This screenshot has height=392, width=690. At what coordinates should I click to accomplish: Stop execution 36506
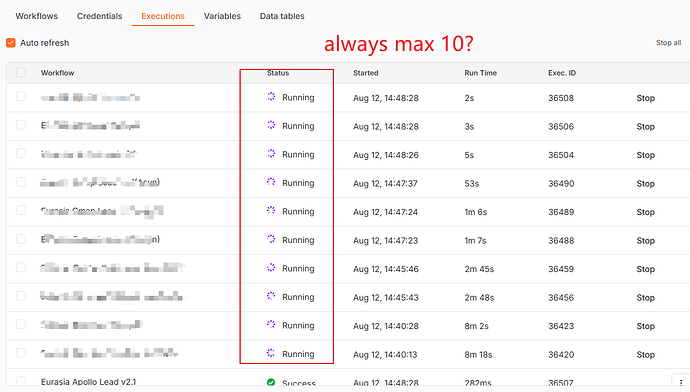(646, 127)
